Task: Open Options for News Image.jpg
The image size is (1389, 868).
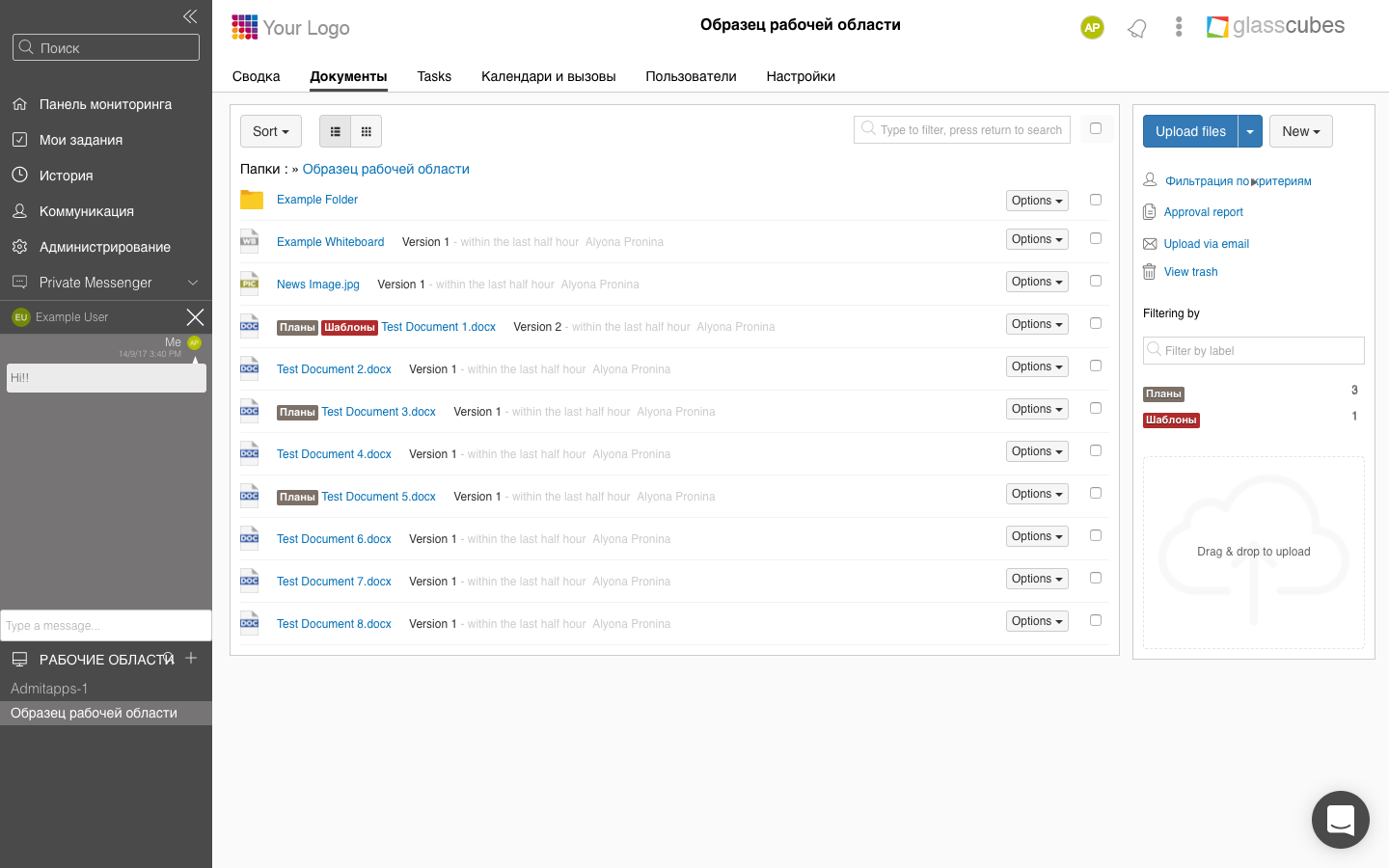Action: point(1037,282)
